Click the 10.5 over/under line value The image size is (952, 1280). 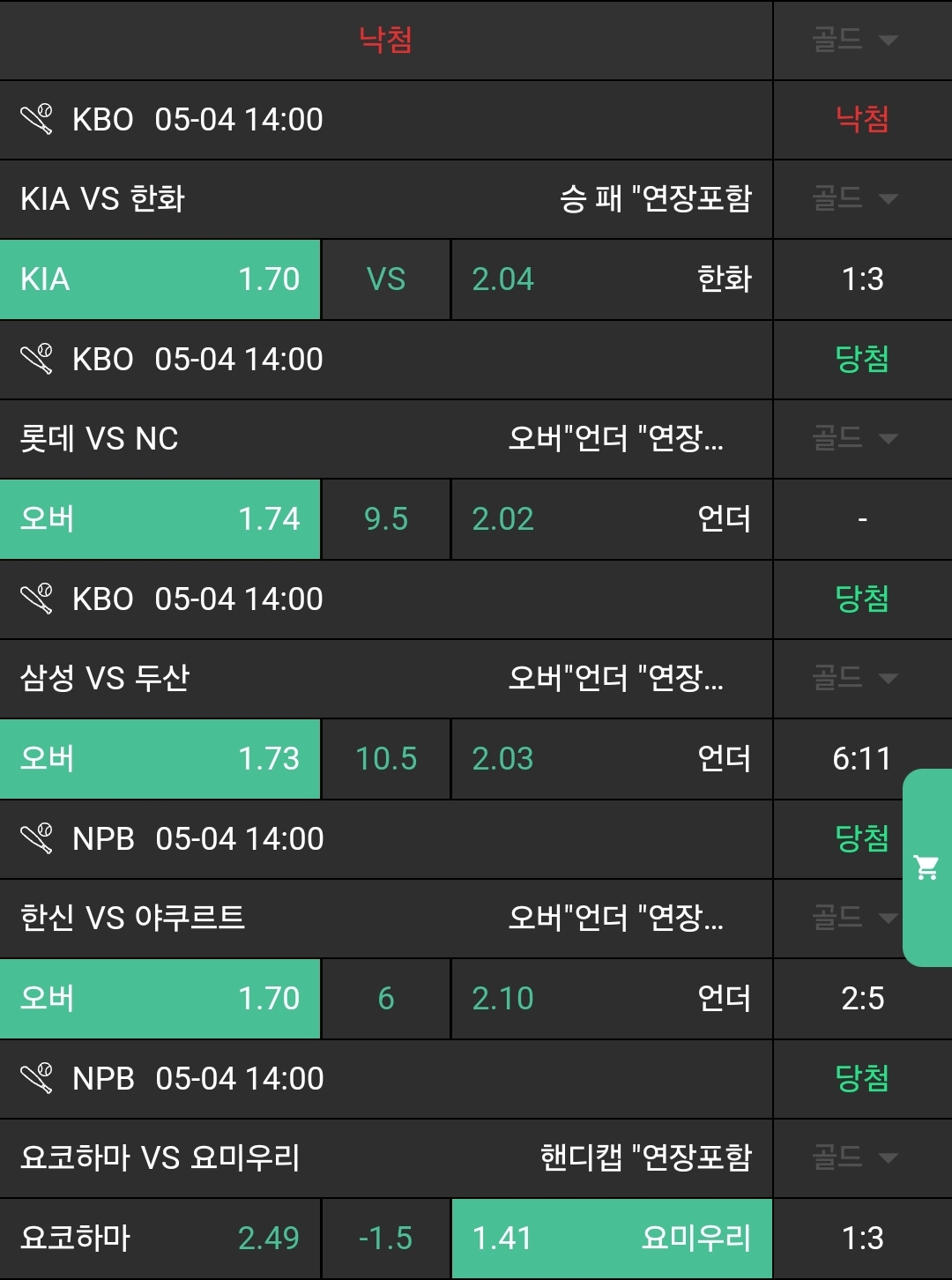pos(386,759)
